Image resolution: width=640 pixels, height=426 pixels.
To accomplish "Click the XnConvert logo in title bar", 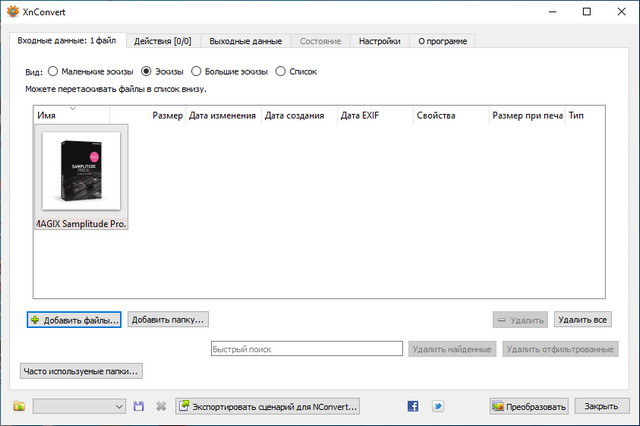I will pos(11,12).
